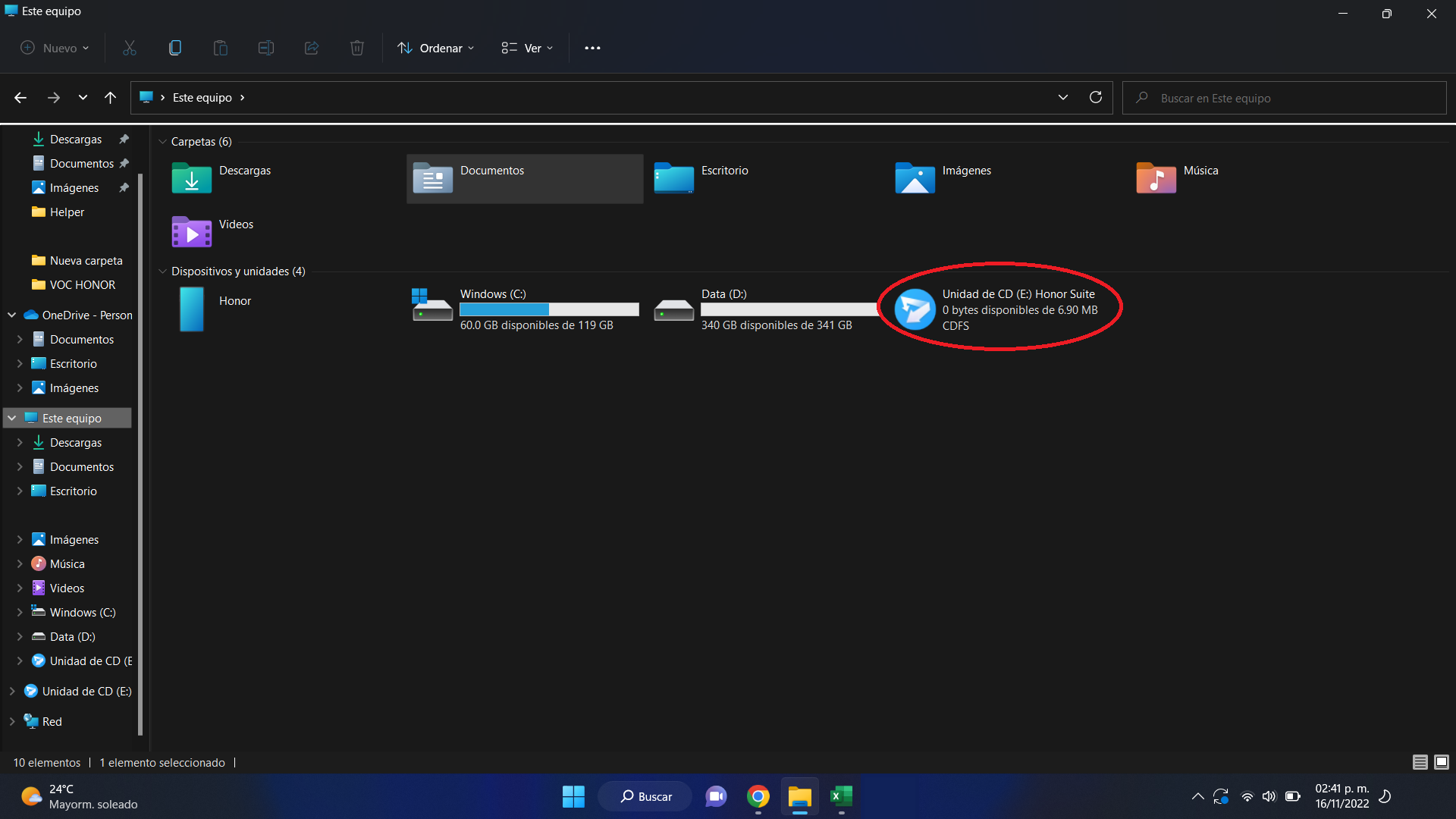Select VOC HONOR folder in sidebar

(x=82, y=285)
